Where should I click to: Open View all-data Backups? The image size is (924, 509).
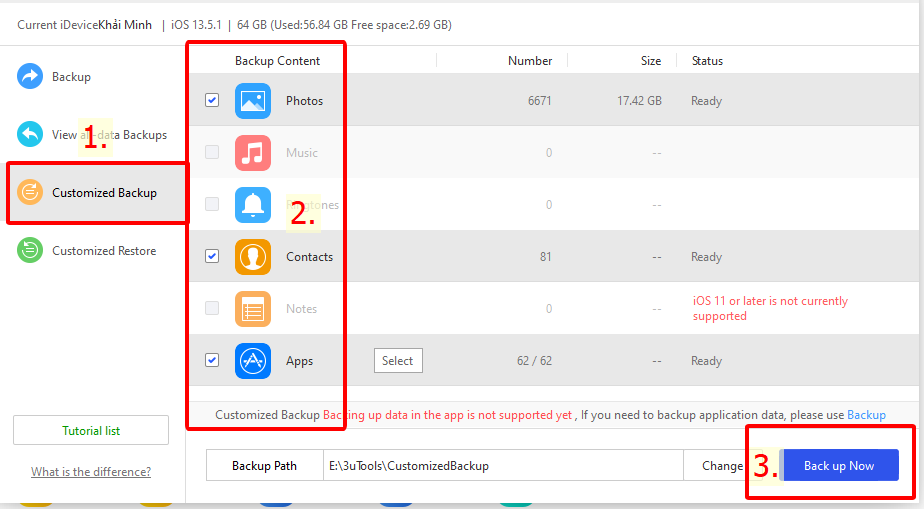(x=110, y=135)
